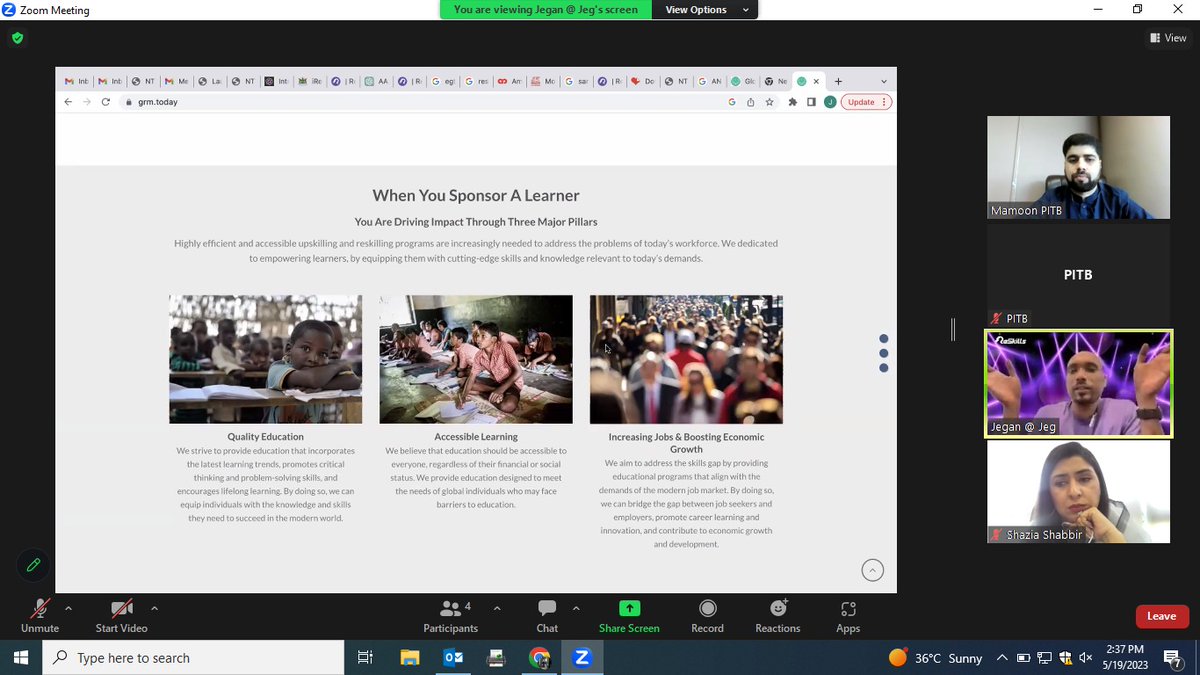Click the Accessible Learning heading
This screenshot has height=675, width=1200.
click(x=476, y=437)
